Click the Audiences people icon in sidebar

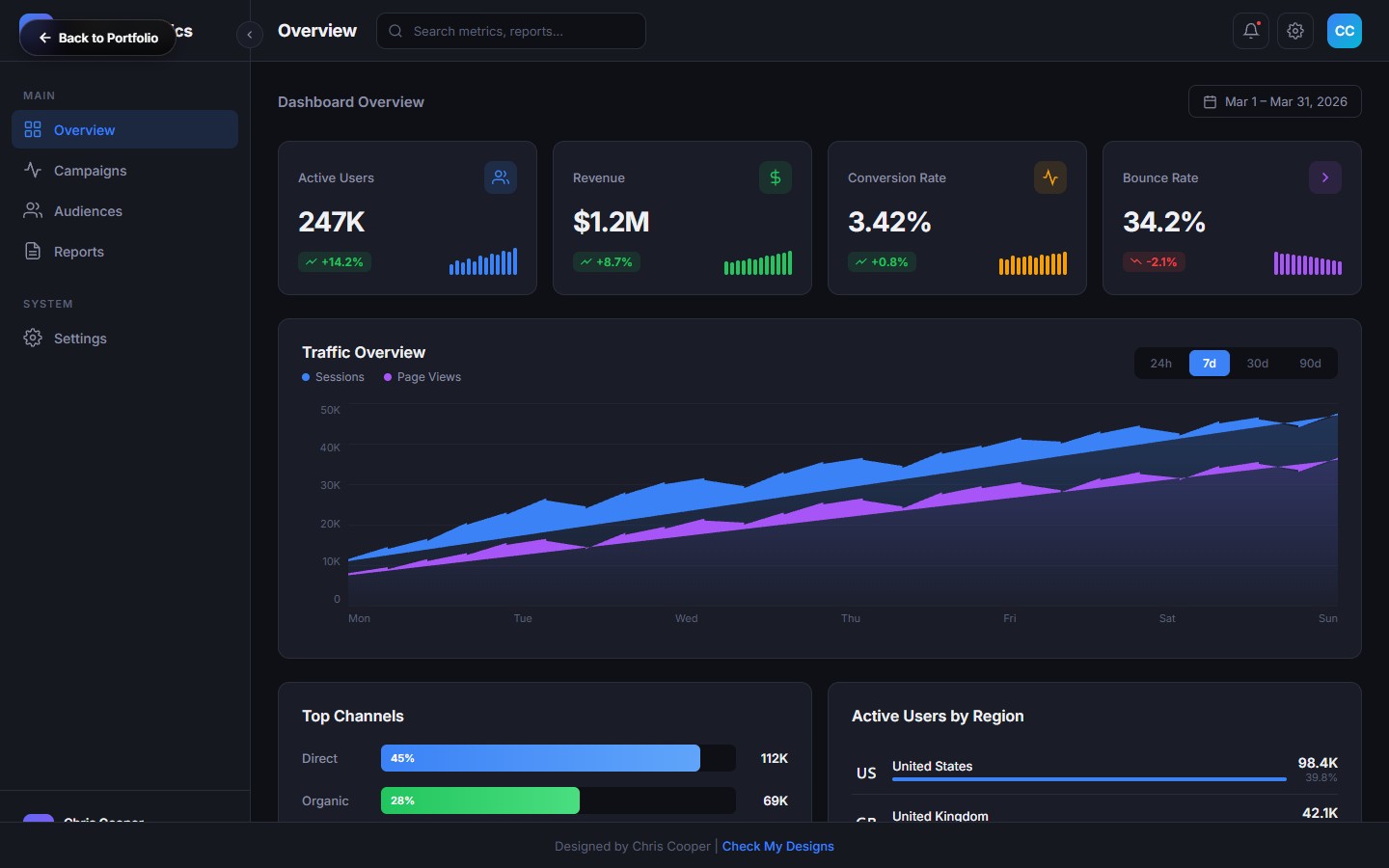click(x=33, y=210)
